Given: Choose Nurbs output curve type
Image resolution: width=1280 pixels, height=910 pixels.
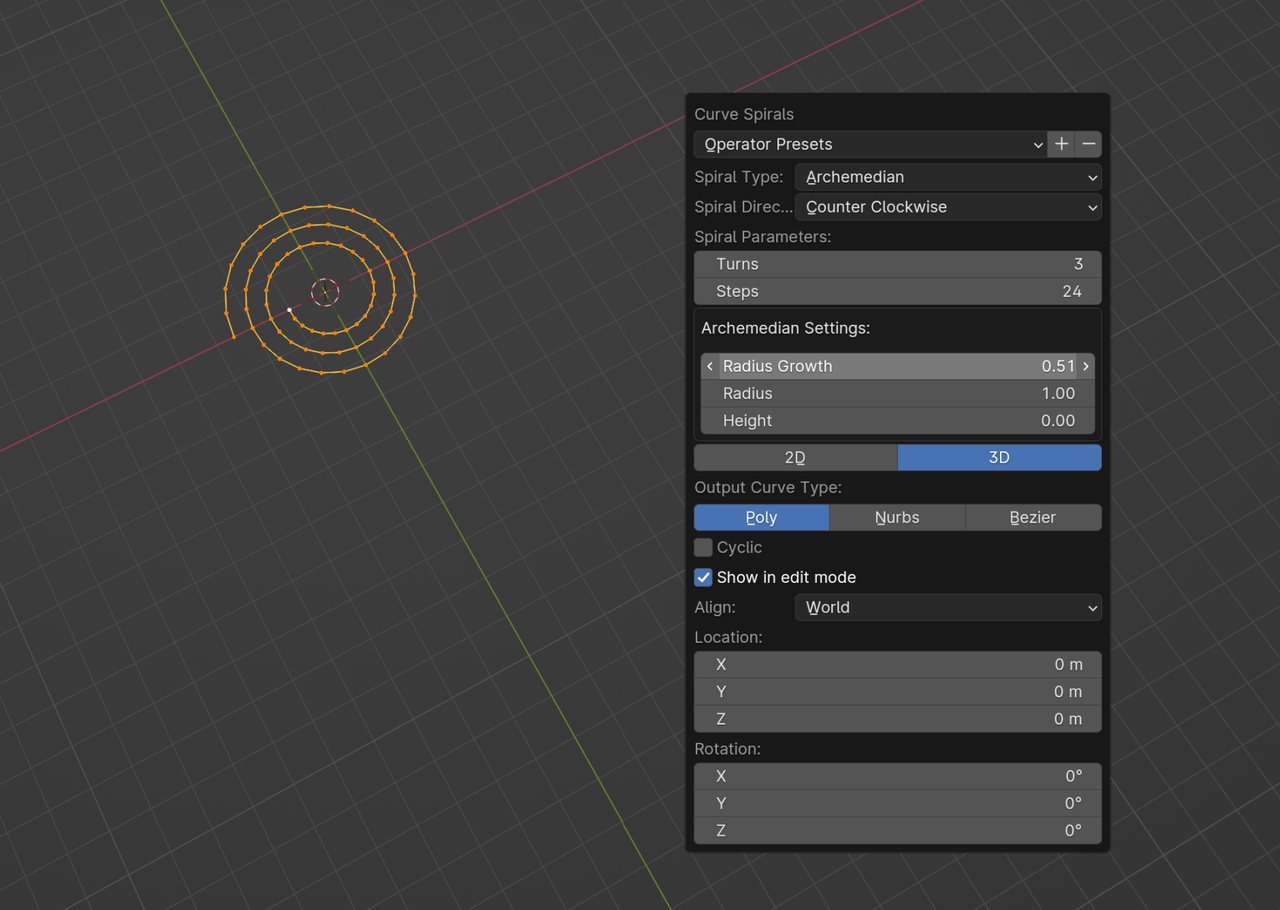Looking at the screenshot, I should [897, 517].
